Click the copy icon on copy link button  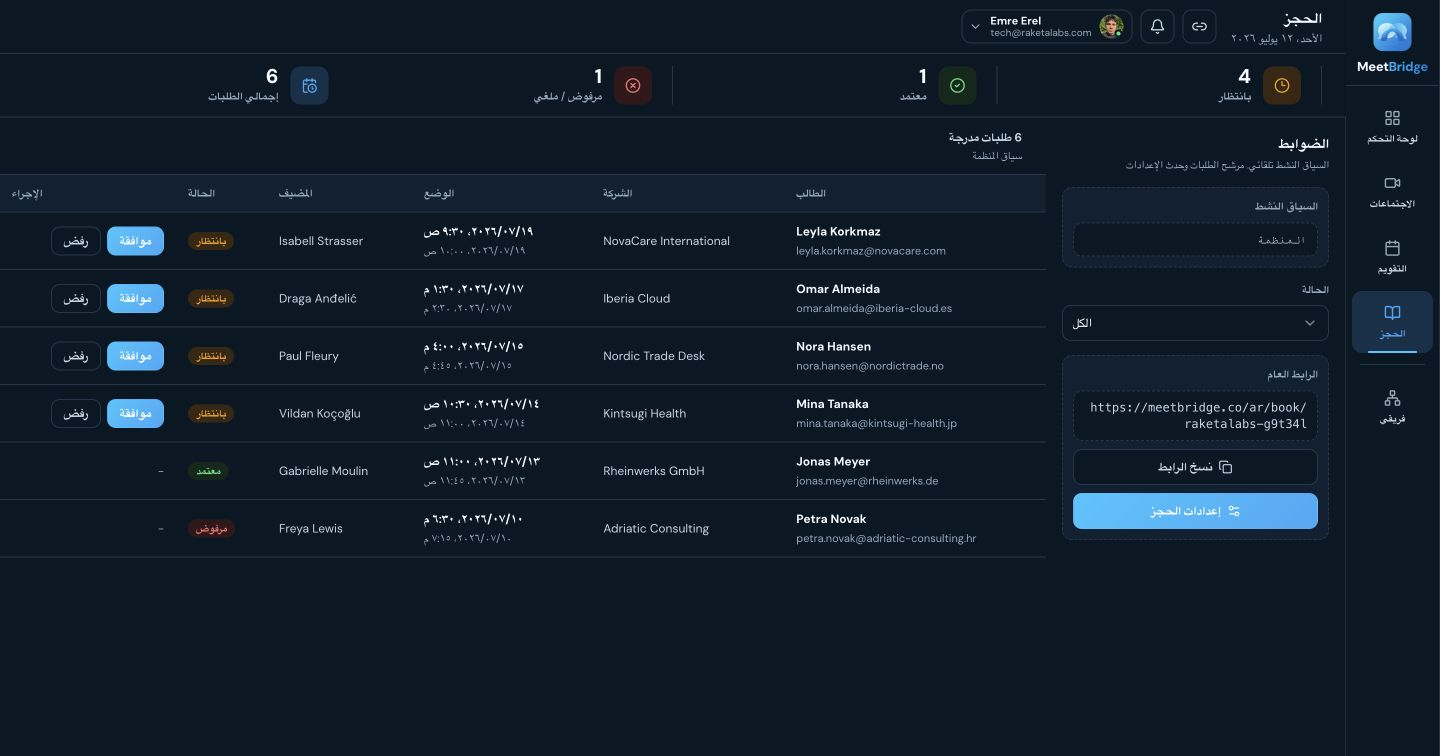1226,467
